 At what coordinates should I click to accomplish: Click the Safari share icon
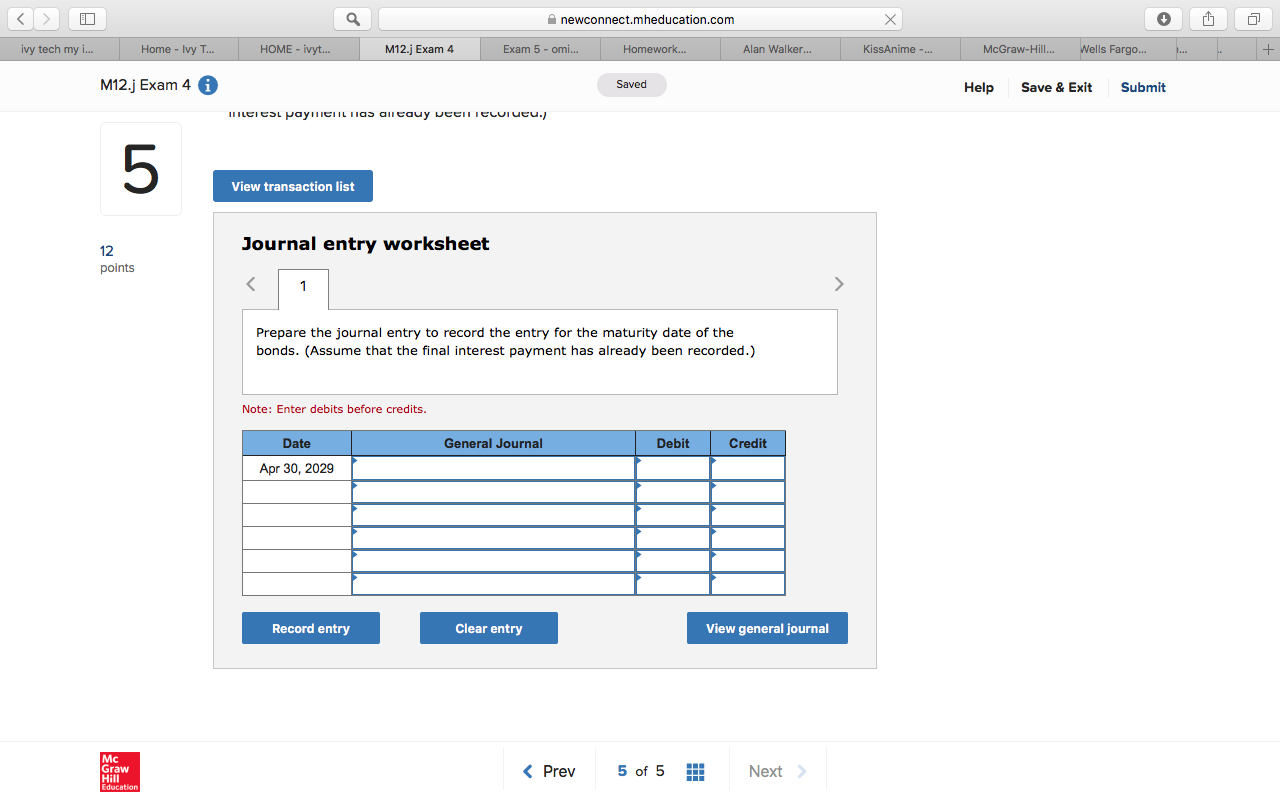pos(1208,19)
